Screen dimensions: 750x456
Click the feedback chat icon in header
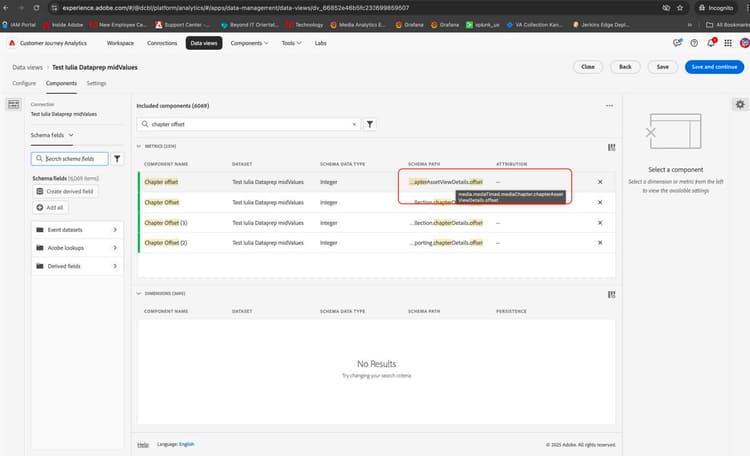(x=677, y=43)
